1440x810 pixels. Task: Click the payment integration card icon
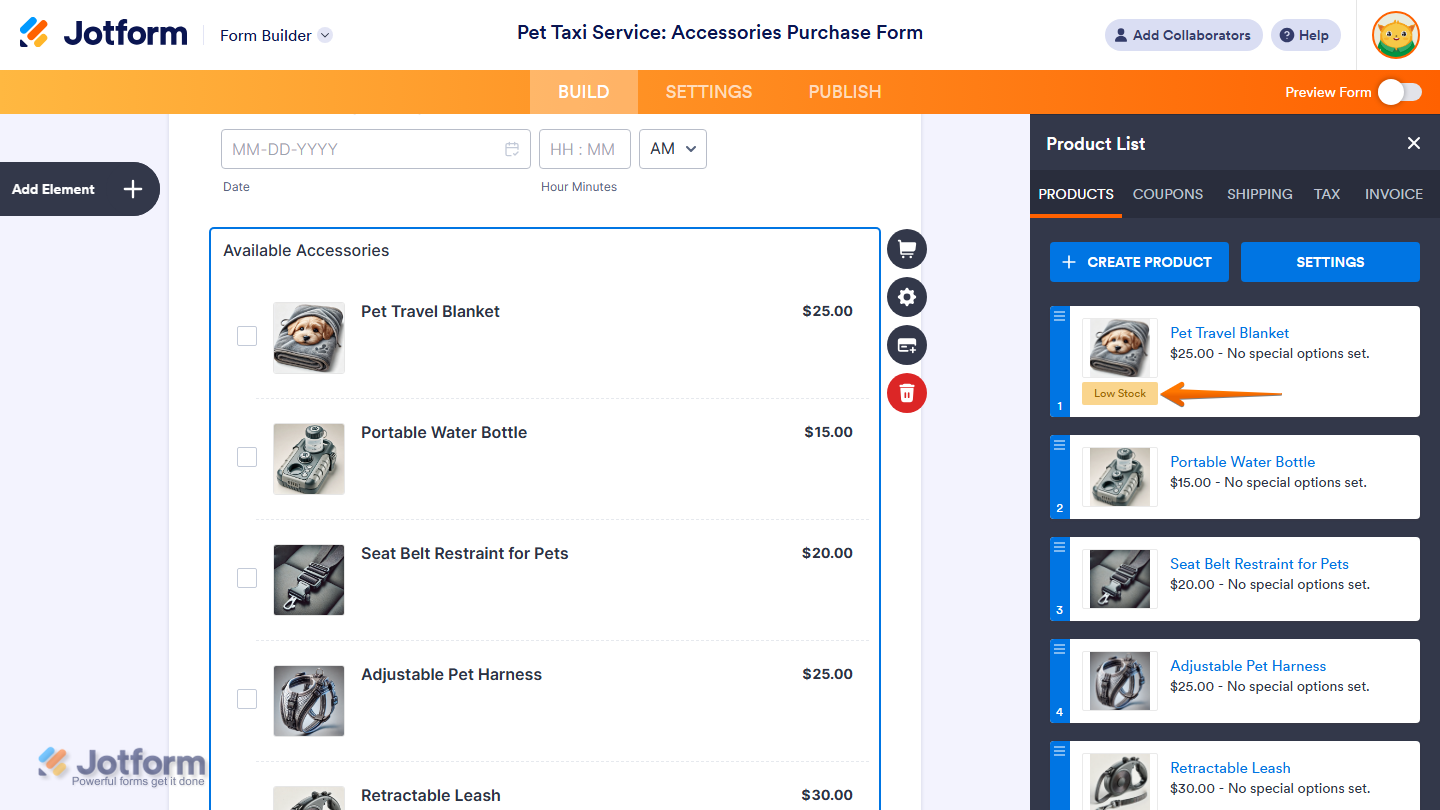click(x=907, y=345)
